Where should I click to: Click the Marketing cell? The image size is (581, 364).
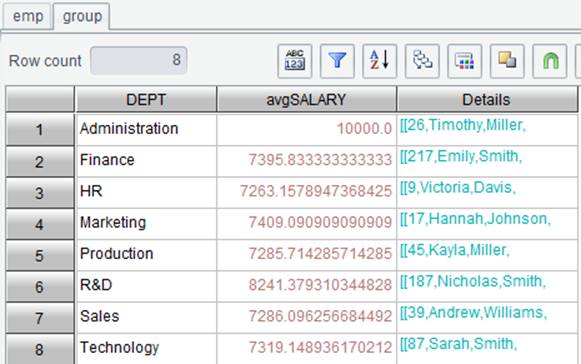146,224
